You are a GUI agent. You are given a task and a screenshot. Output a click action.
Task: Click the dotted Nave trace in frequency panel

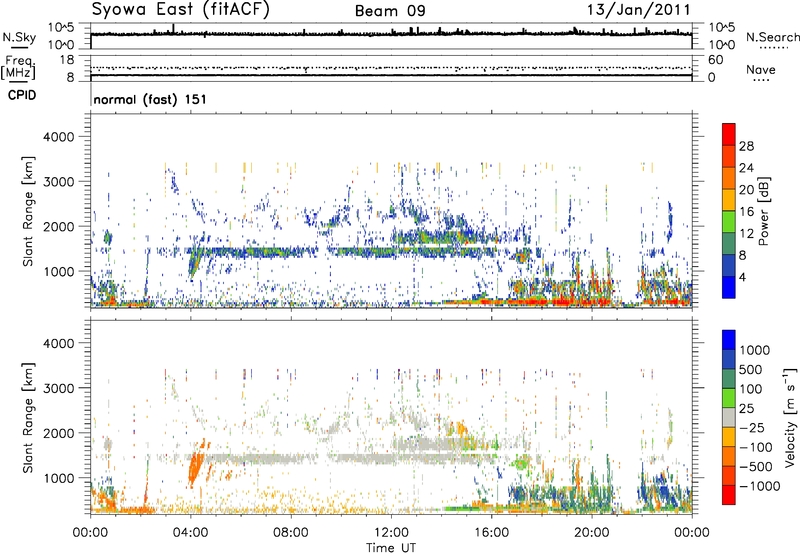pyautogui.click(x=391, y=68)
